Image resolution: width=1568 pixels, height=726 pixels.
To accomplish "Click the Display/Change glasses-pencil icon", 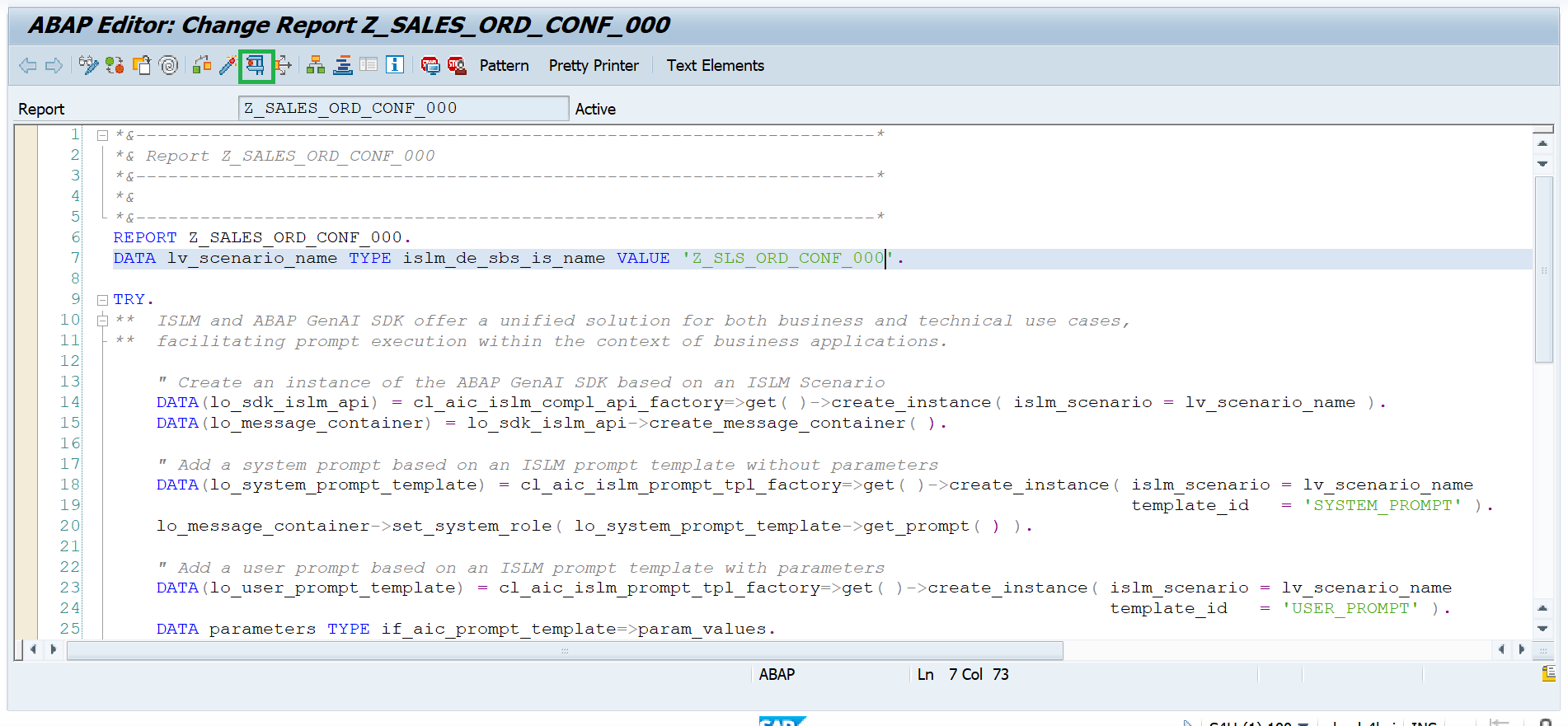I will pos(88,65).
